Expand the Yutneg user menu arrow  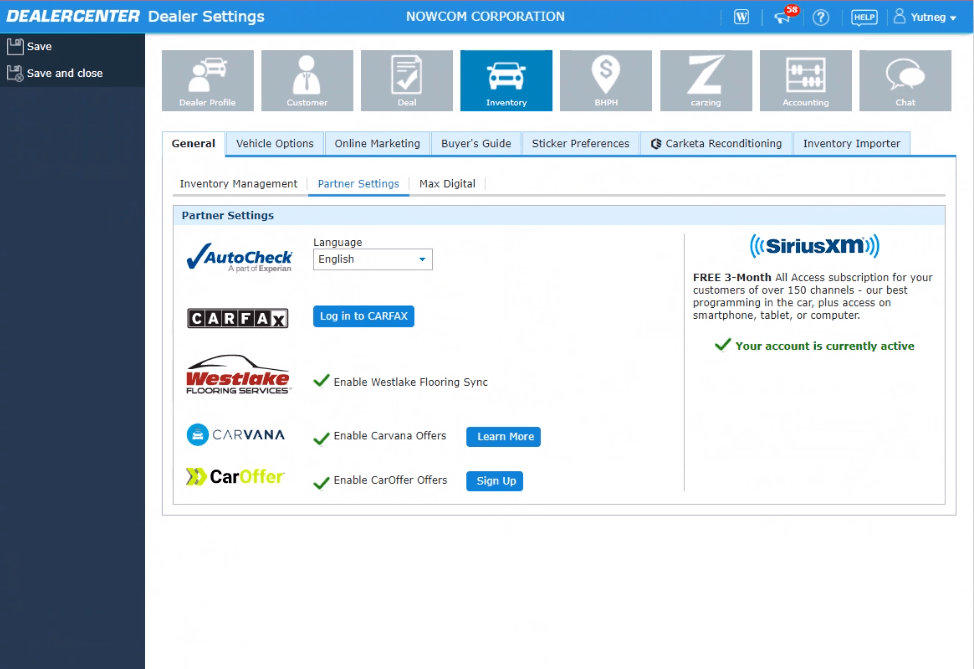point(954,19)
